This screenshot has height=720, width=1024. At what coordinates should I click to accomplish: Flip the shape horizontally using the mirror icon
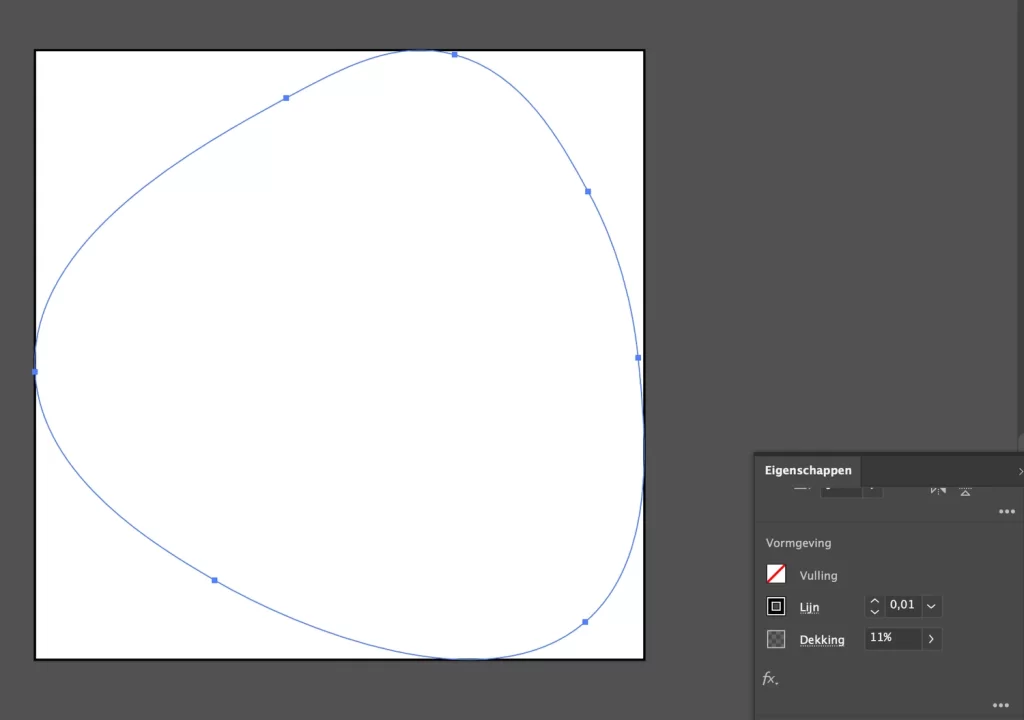[x=938, y=489]
